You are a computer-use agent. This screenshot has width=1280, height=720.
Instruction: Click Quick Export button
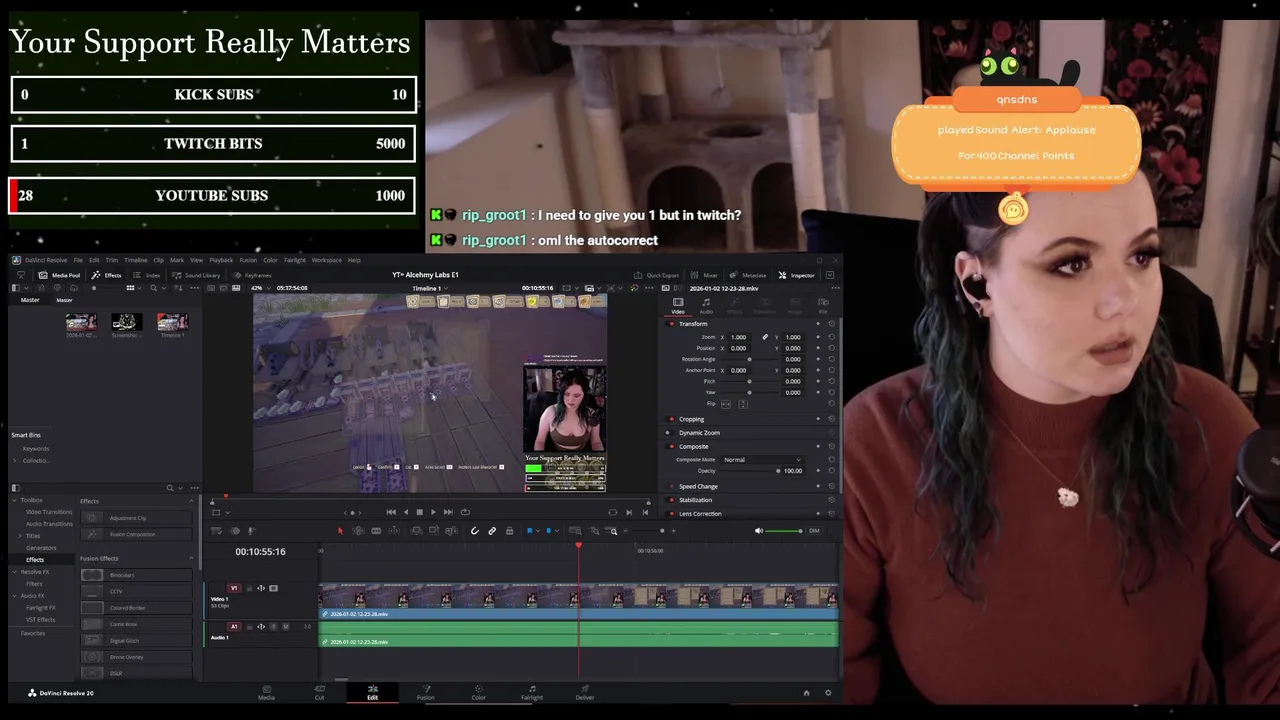[656, 275]
